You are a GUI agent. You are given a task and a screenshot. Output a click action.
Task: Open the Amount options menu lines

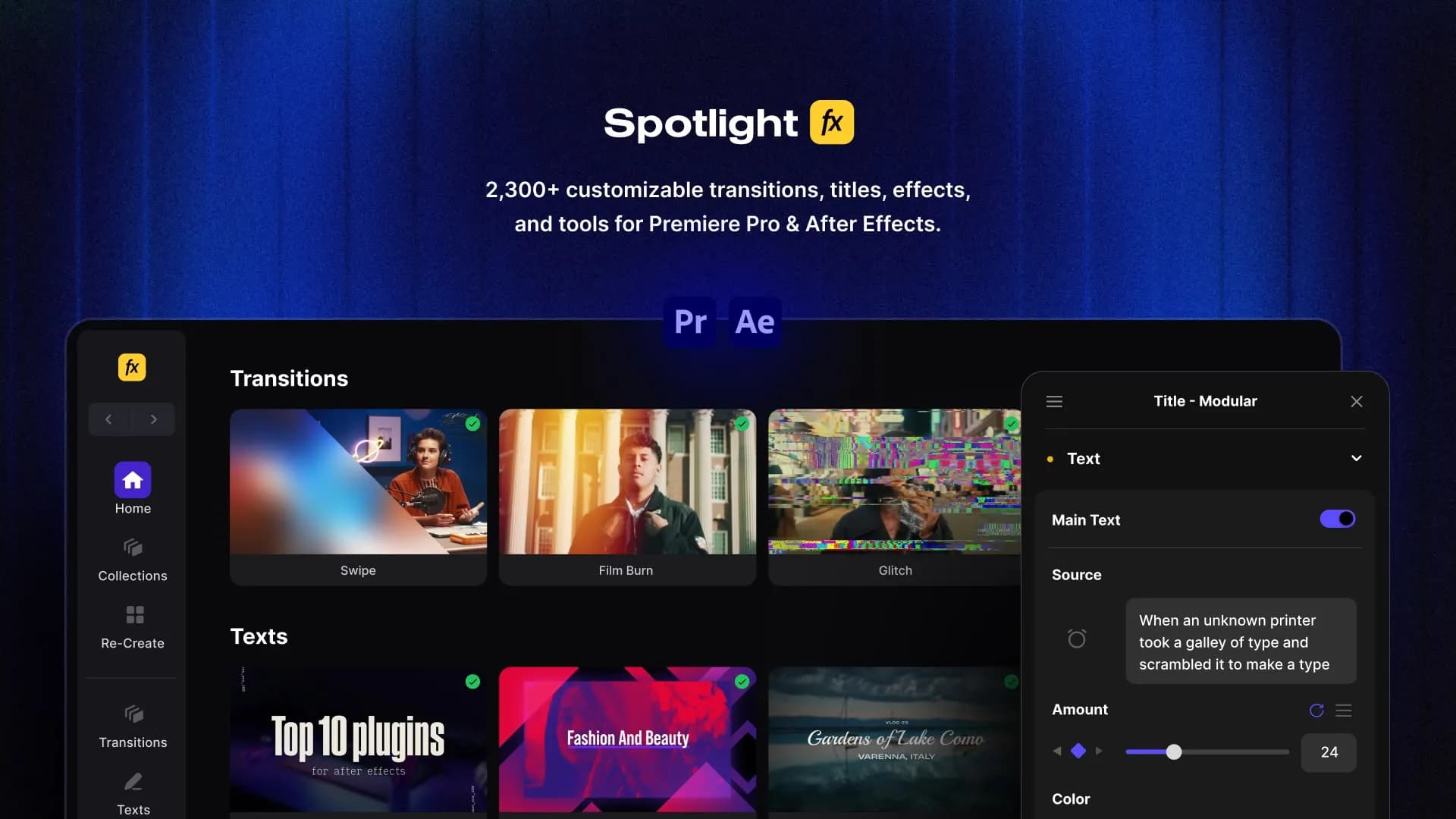pos(1343,711)
